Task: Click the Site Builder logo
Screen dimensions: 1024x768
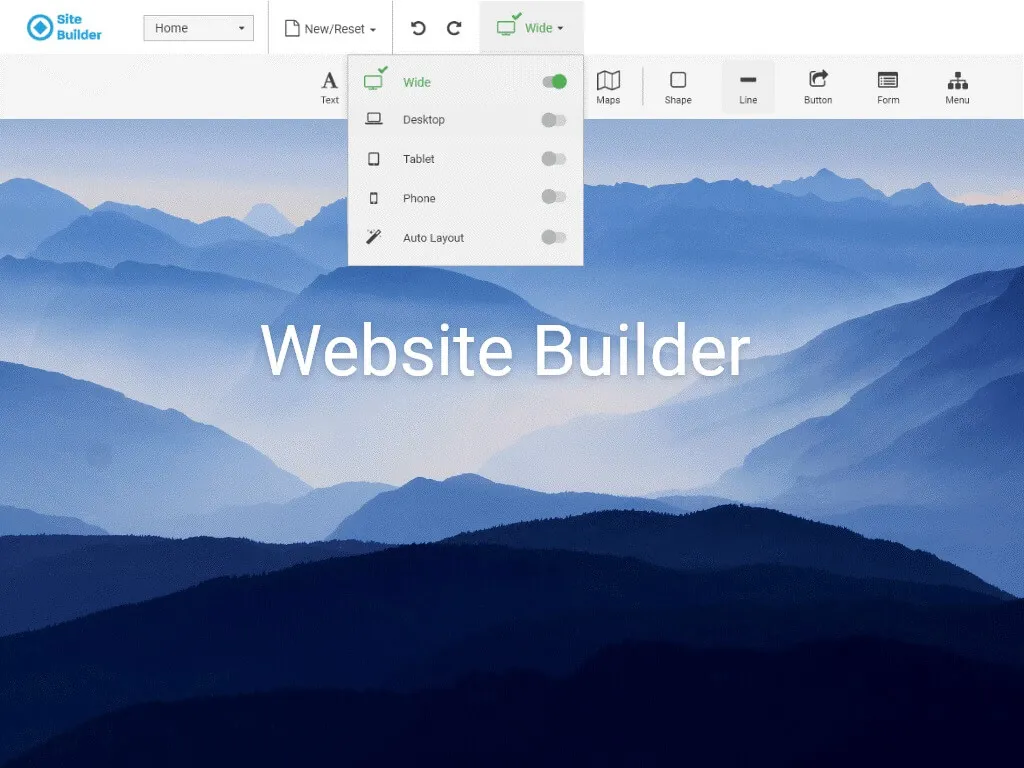Action: 64,27
